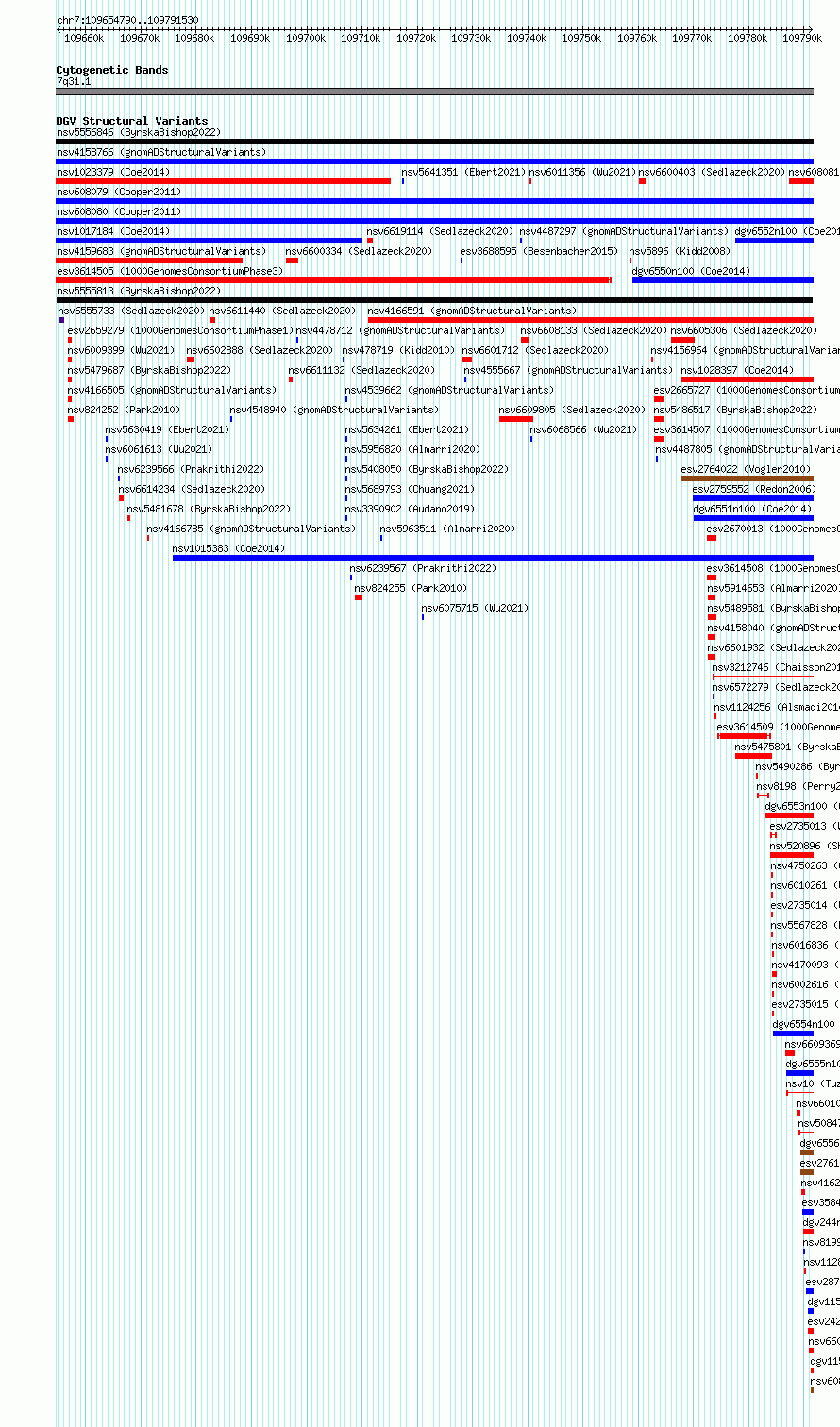This screenshot has width=840, height=1427.
Task: Open variant nsv608079 (Cooper2011)
Action: click(x=118, y=192)
